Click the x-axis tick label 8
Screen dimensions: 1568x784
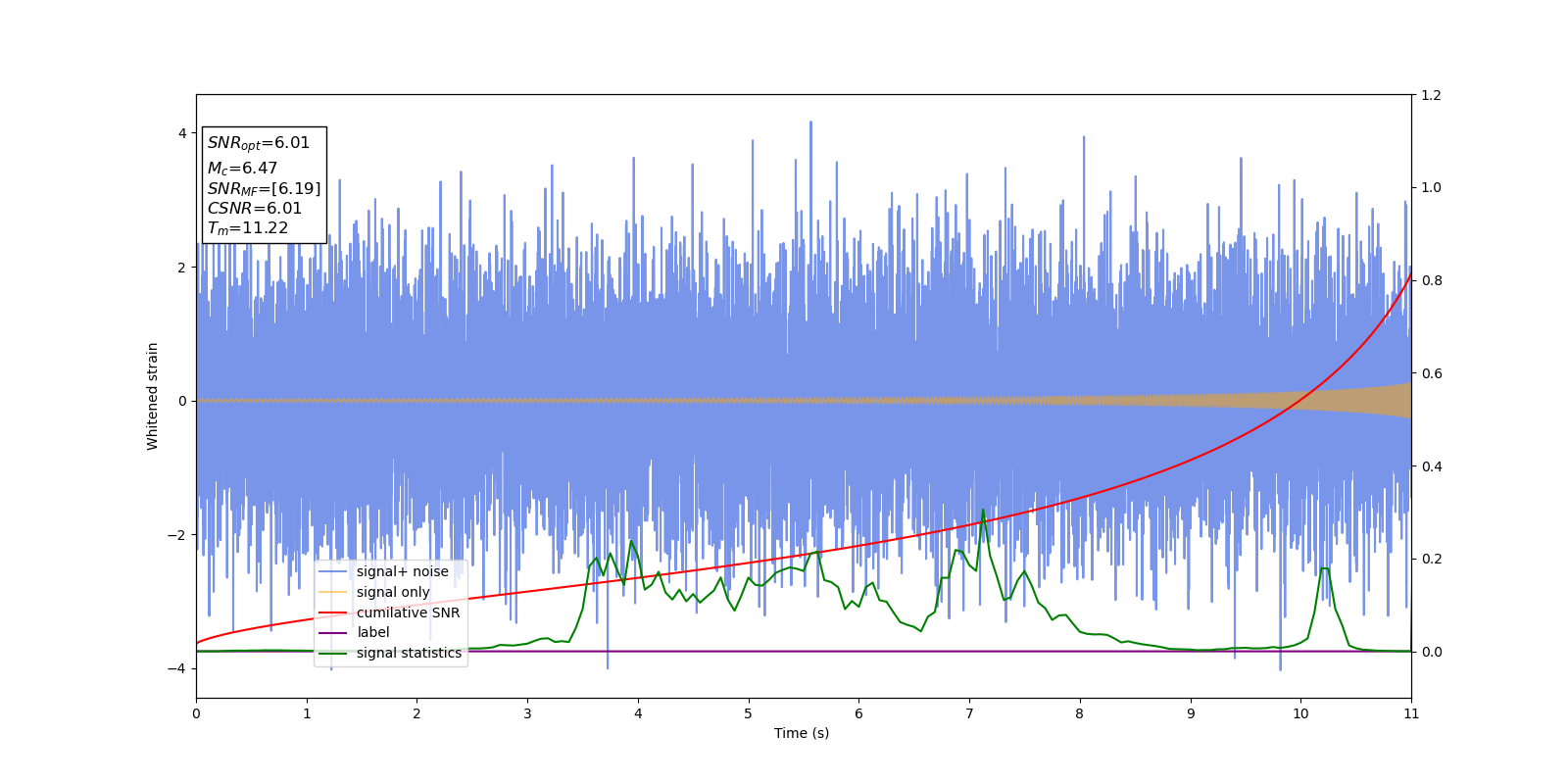click(x=1080, y=713)
